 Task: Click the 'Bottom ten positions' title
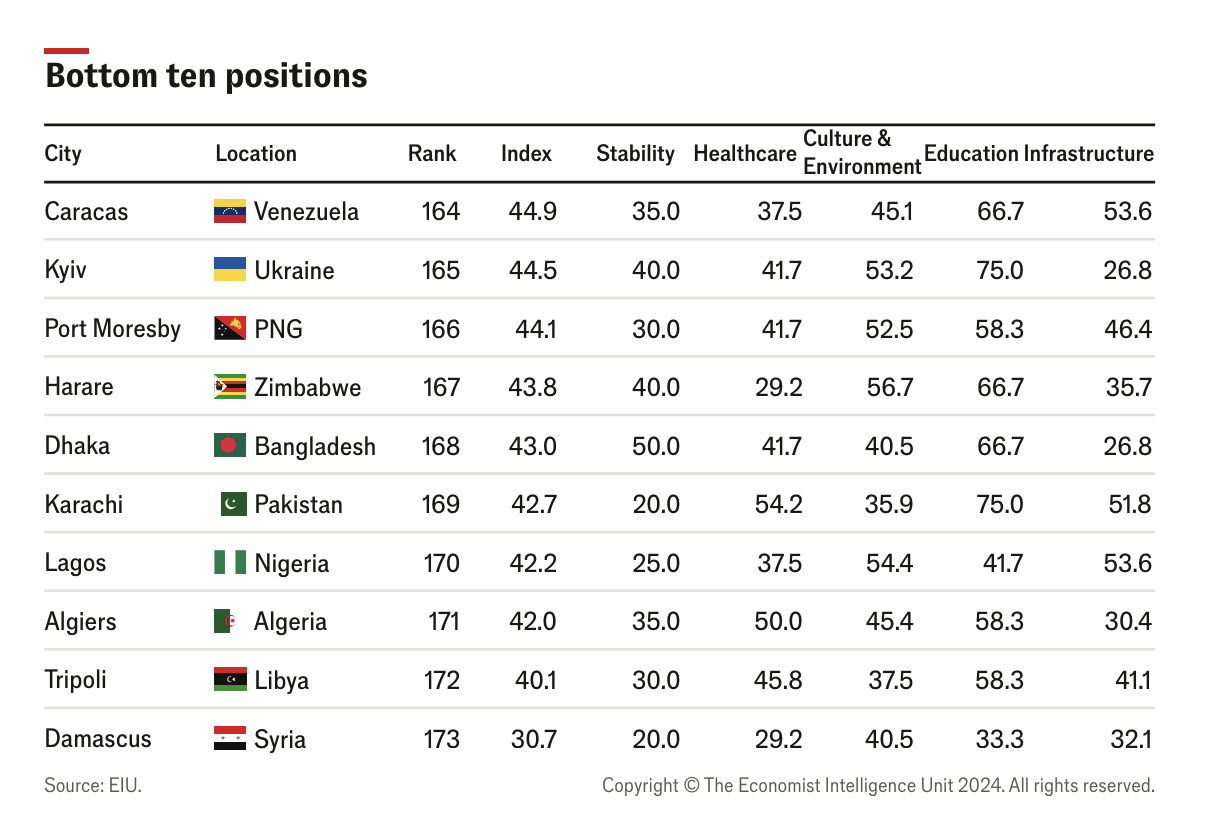(x=207, y=76)
